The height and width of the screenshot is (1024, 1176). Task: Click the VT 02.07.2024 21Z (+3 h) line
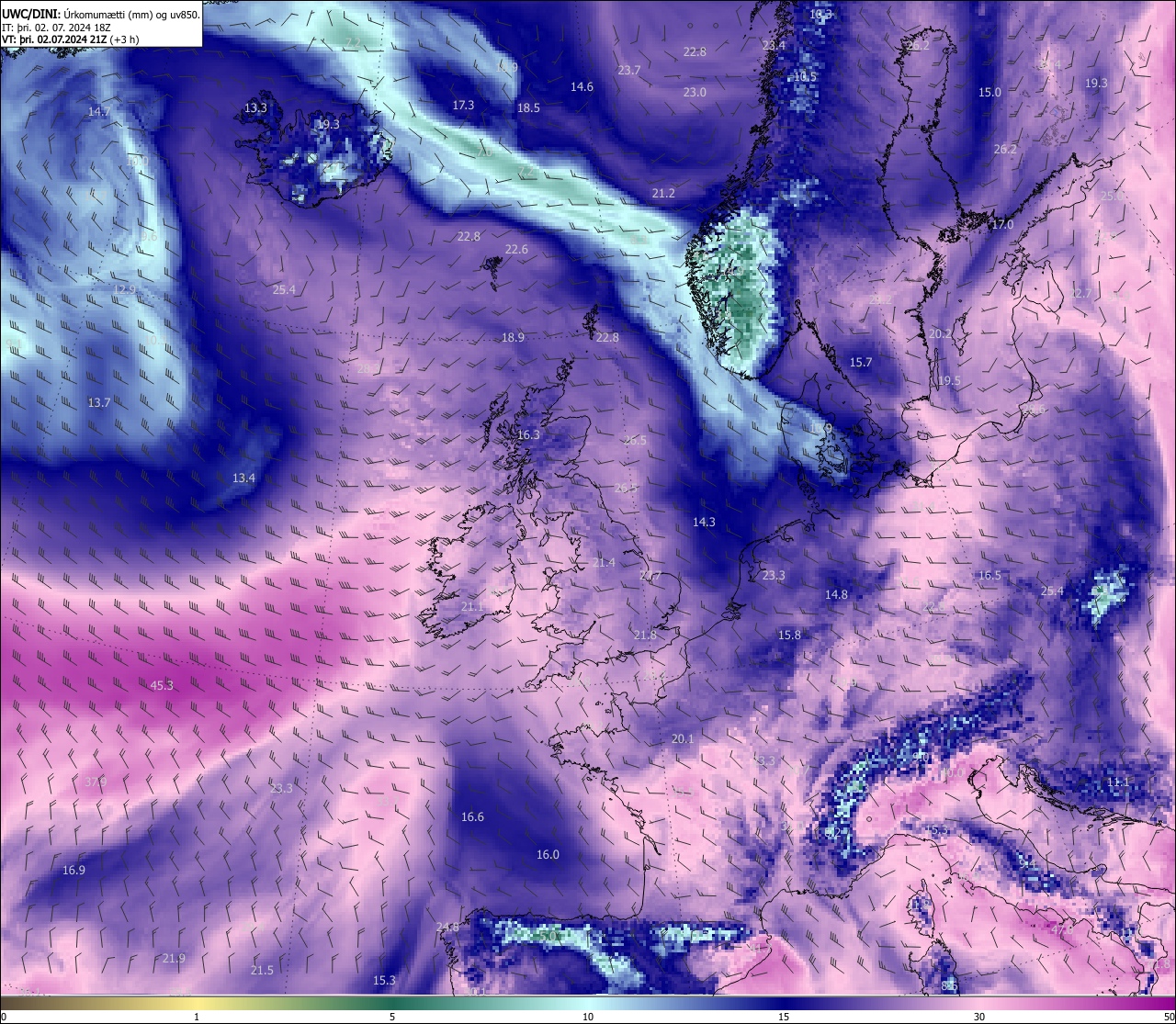(x=71, y=39)
